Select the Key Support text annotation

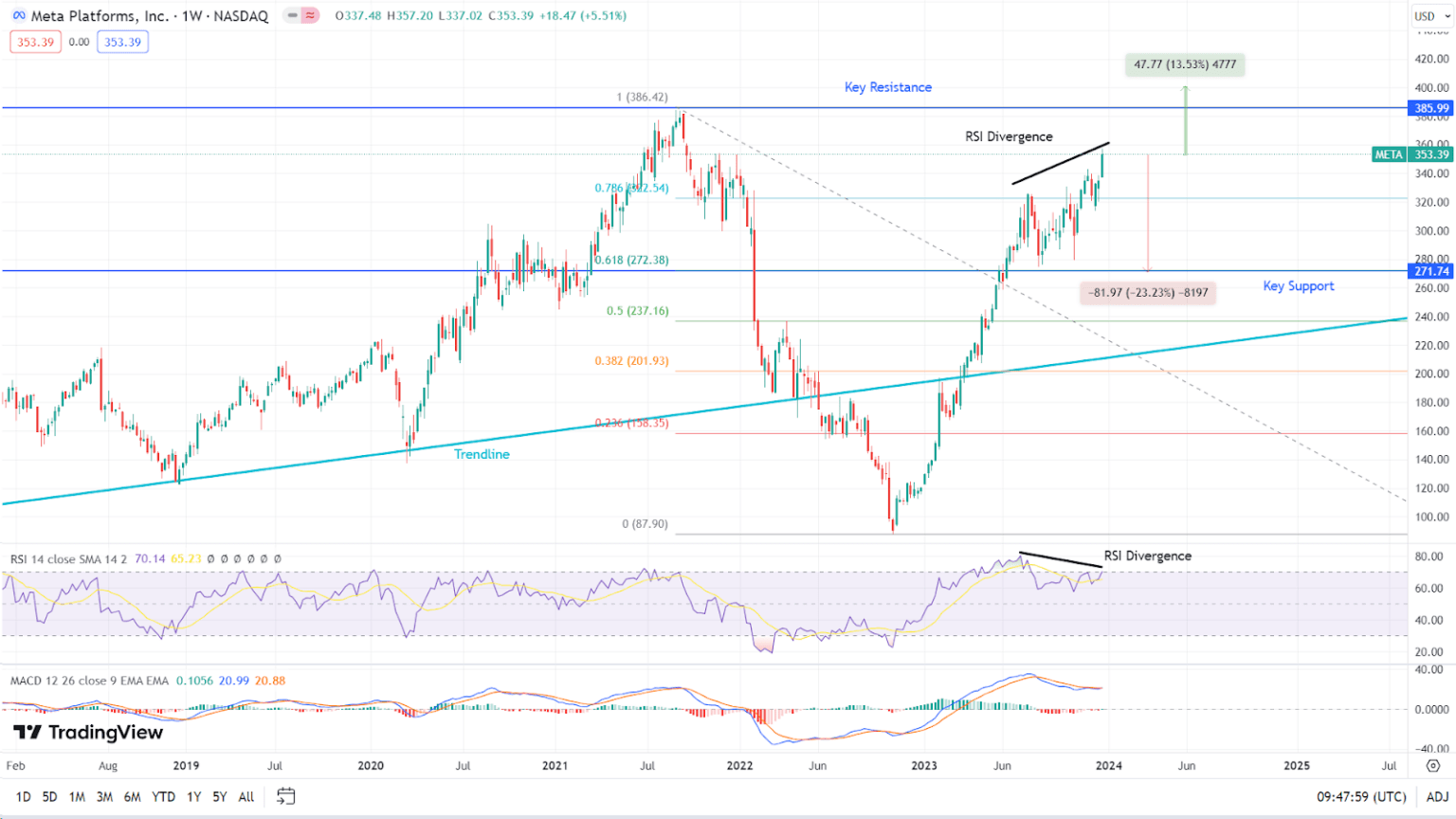pos(1299,286)
